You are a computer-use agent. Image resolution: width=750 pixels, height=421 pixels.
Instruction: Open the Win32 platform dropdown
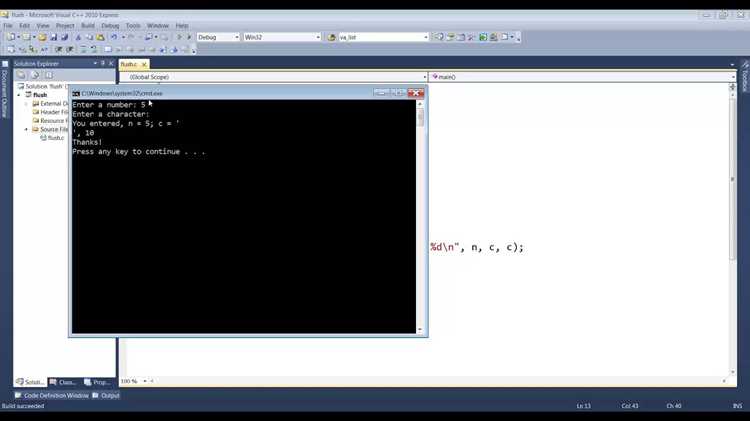coord(318,37)
